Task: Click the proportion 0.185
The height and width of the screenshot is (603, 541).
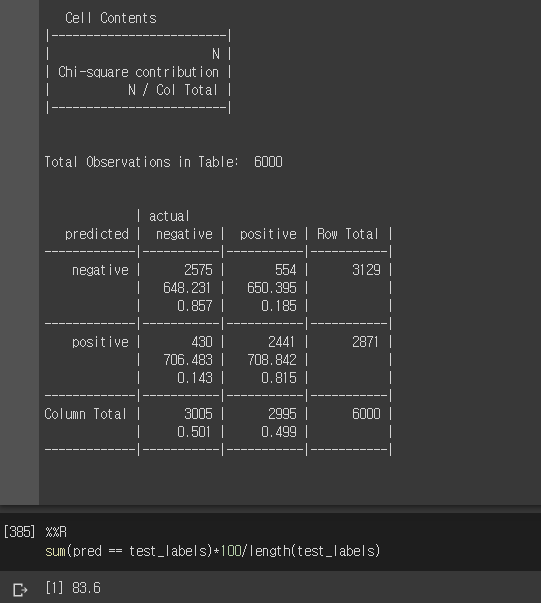Action: [x=279, y=306]
